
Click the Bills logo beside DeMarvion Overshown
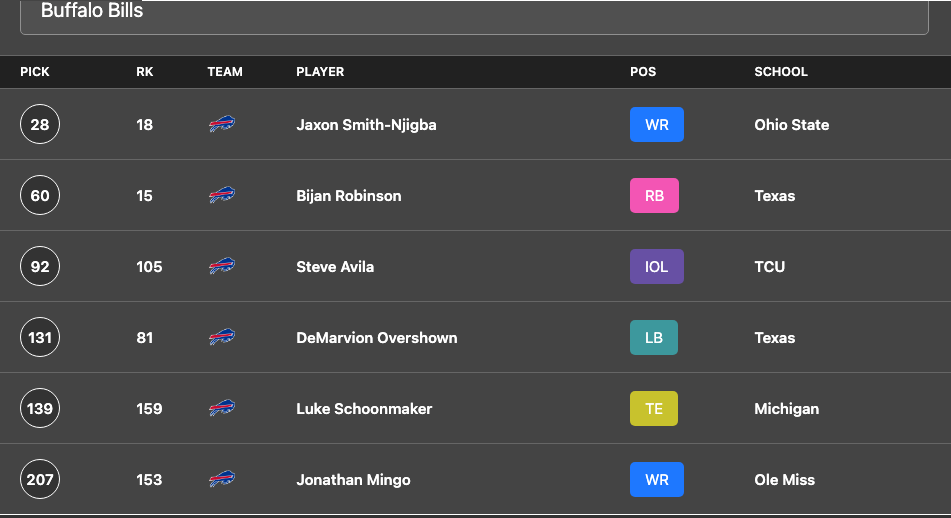point(222,337)
